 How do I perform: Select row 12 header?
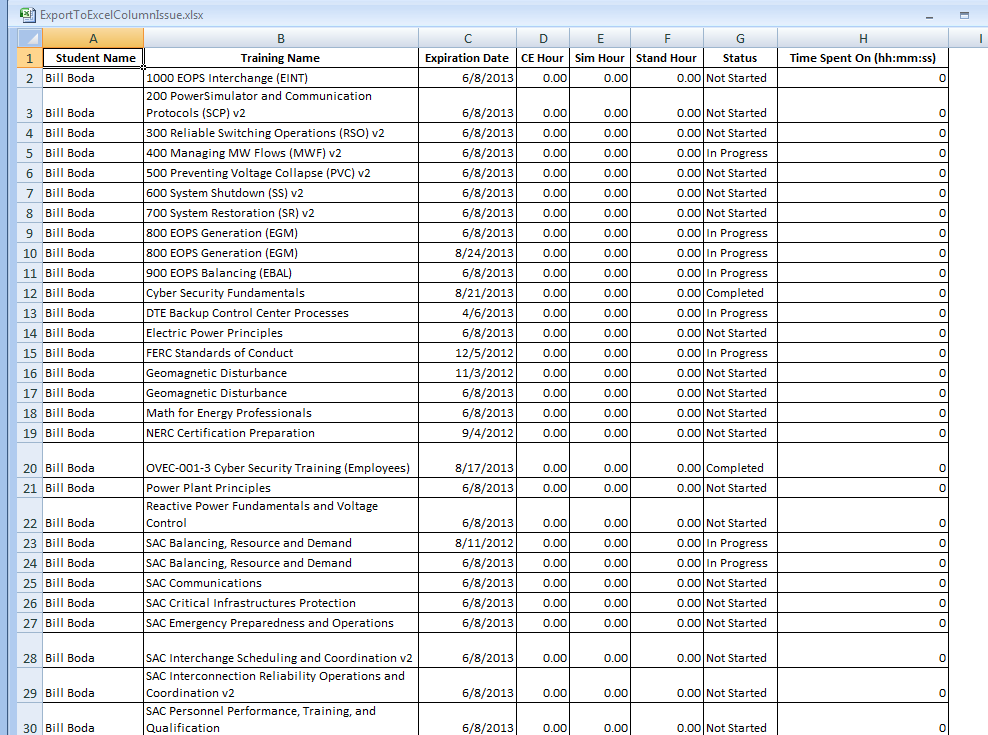click(x=30, y=293)
